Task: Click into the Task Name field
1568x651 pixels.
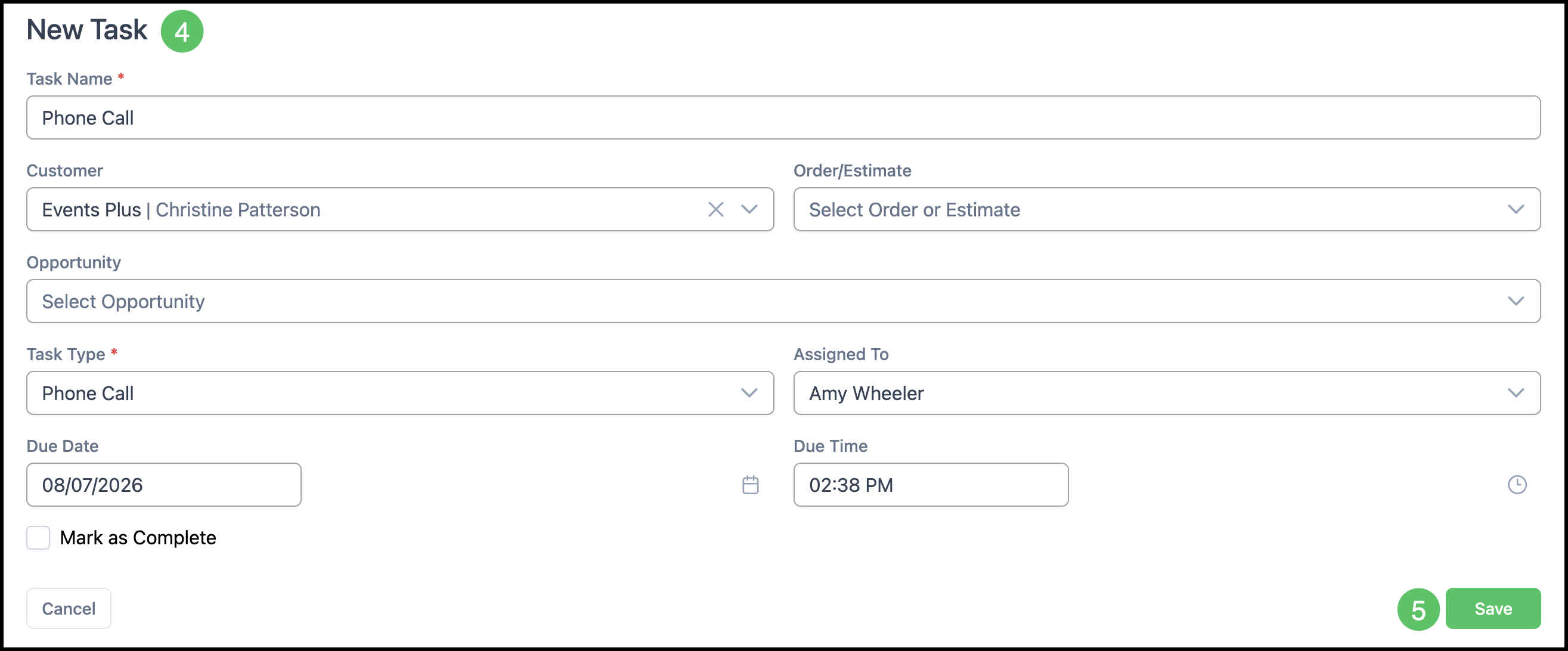Action: (x=783, y=117)
